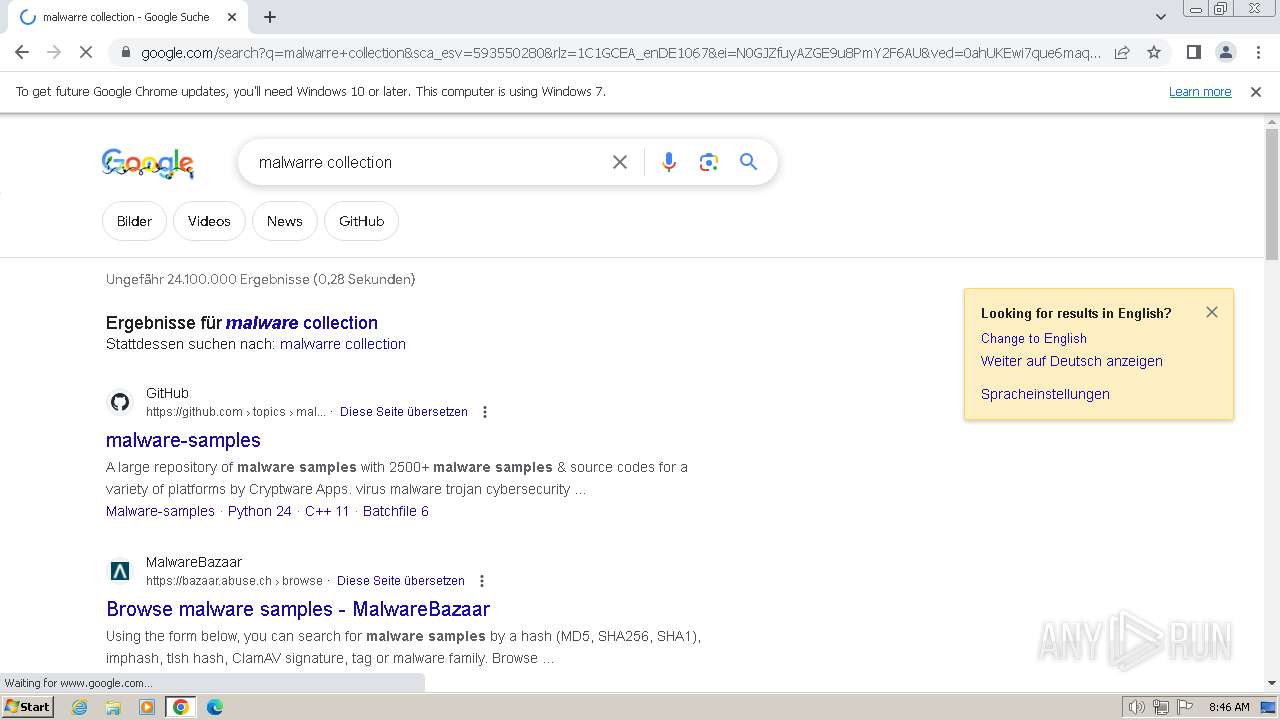
Task: Open the clock showing 8:46 AM
Action: pyautogui.click(x=1229, y=707)
